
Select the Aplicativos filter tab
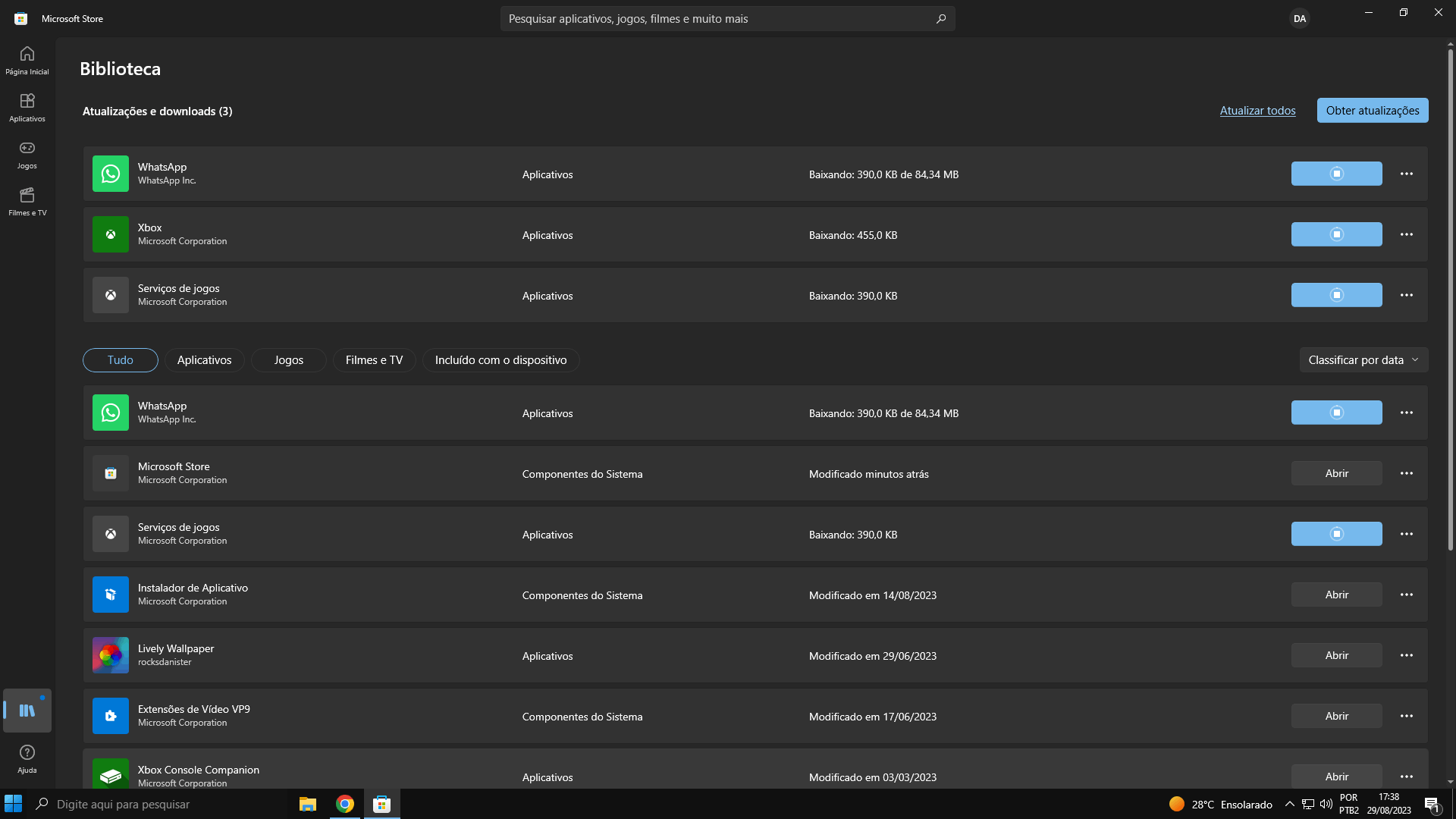(x=204, y=360)
